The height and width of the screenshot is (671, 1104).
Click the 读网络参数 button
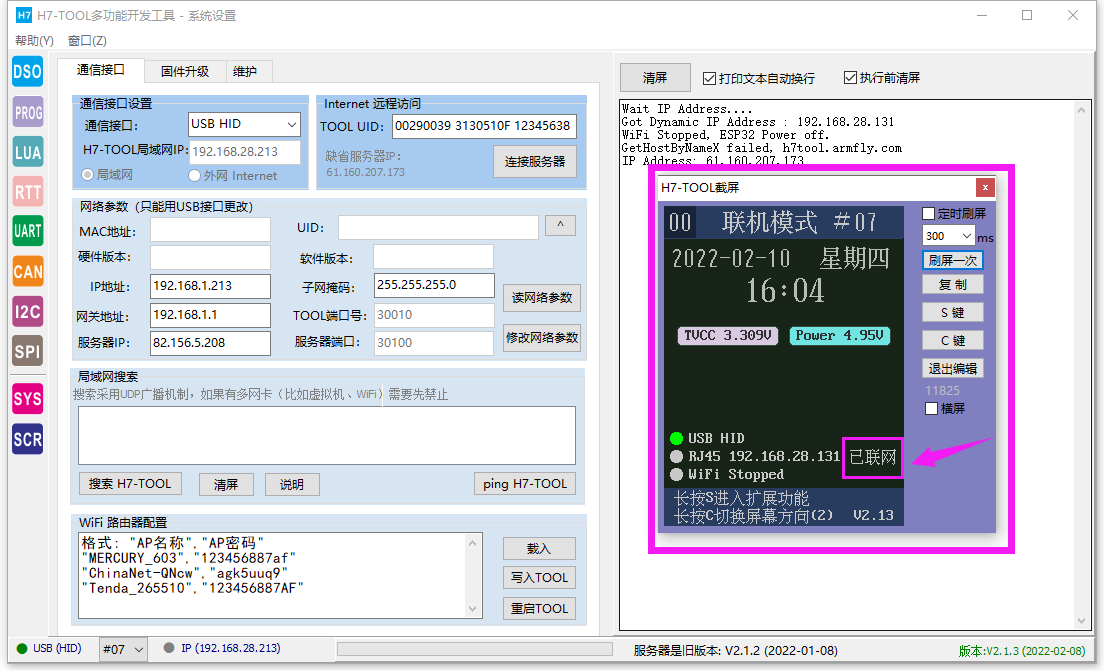541,297
